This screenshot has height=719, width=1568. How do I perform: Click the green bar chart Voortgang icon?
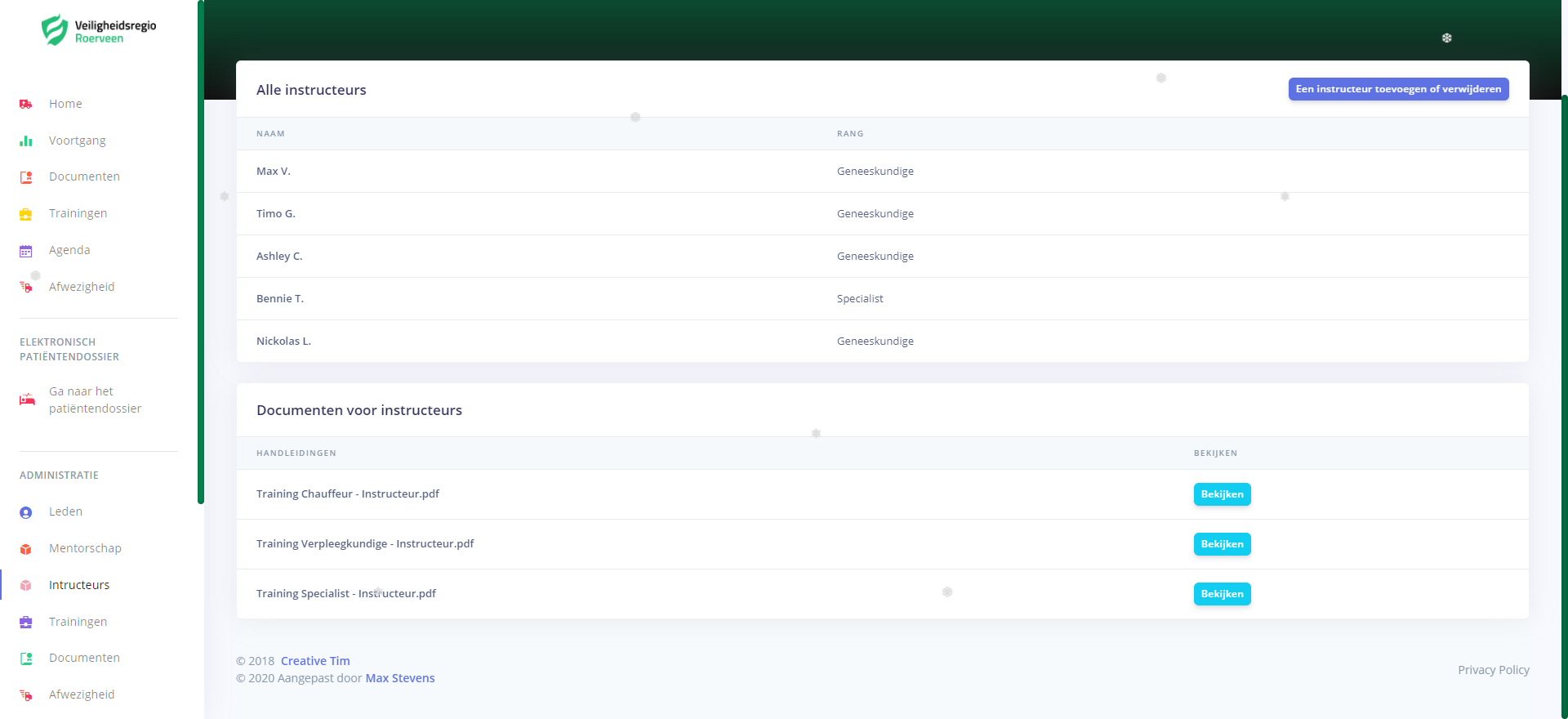pyautogui.click(x=26, y=141)
